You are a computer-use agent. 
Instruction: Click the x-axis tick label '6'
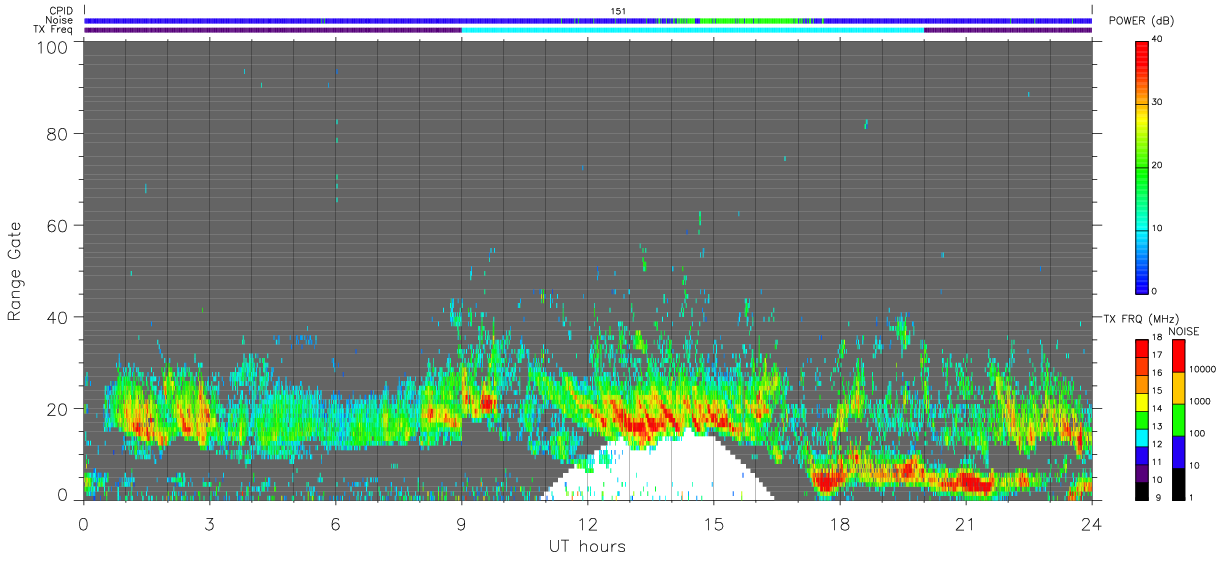coord(335,524)
